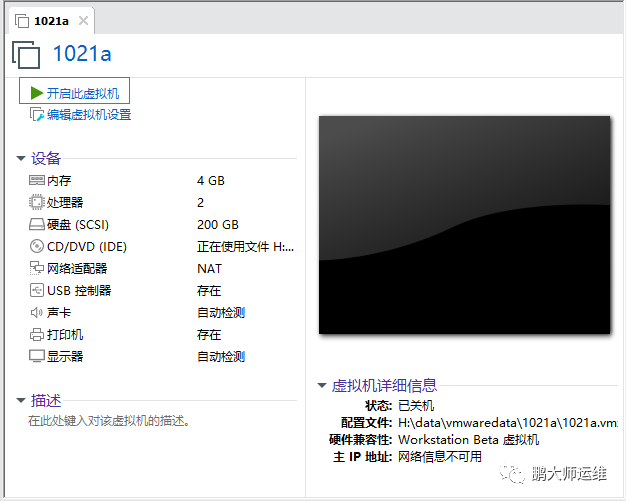Screen dimensions: 626x501
Task: Open the 处理器 device entry
Action: coord(65,202)
